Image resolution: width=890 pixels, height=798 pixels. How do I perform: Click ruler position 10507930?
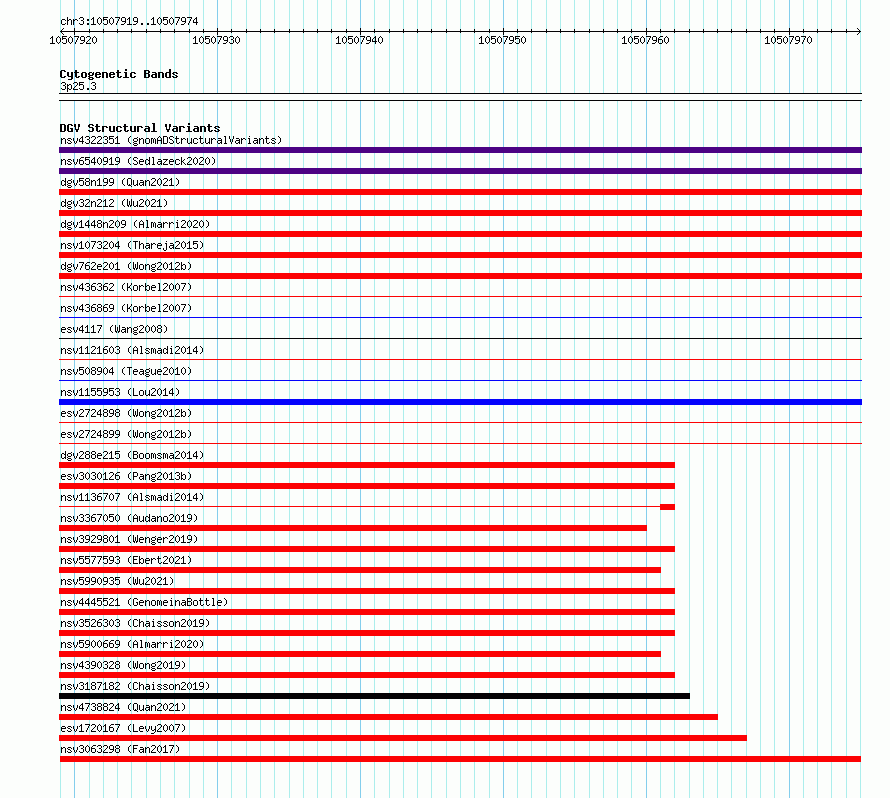click(x=216, y=40)
